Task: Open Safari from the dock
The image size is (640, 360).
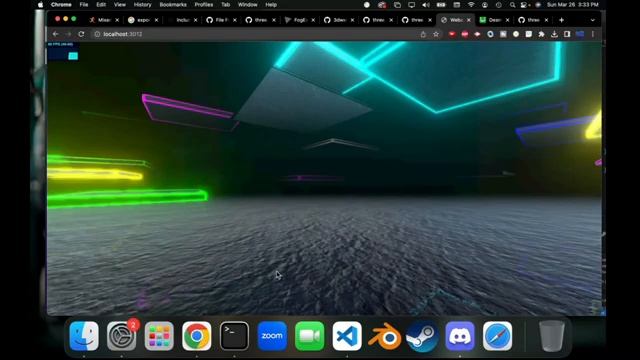Action: click(498, 336)
